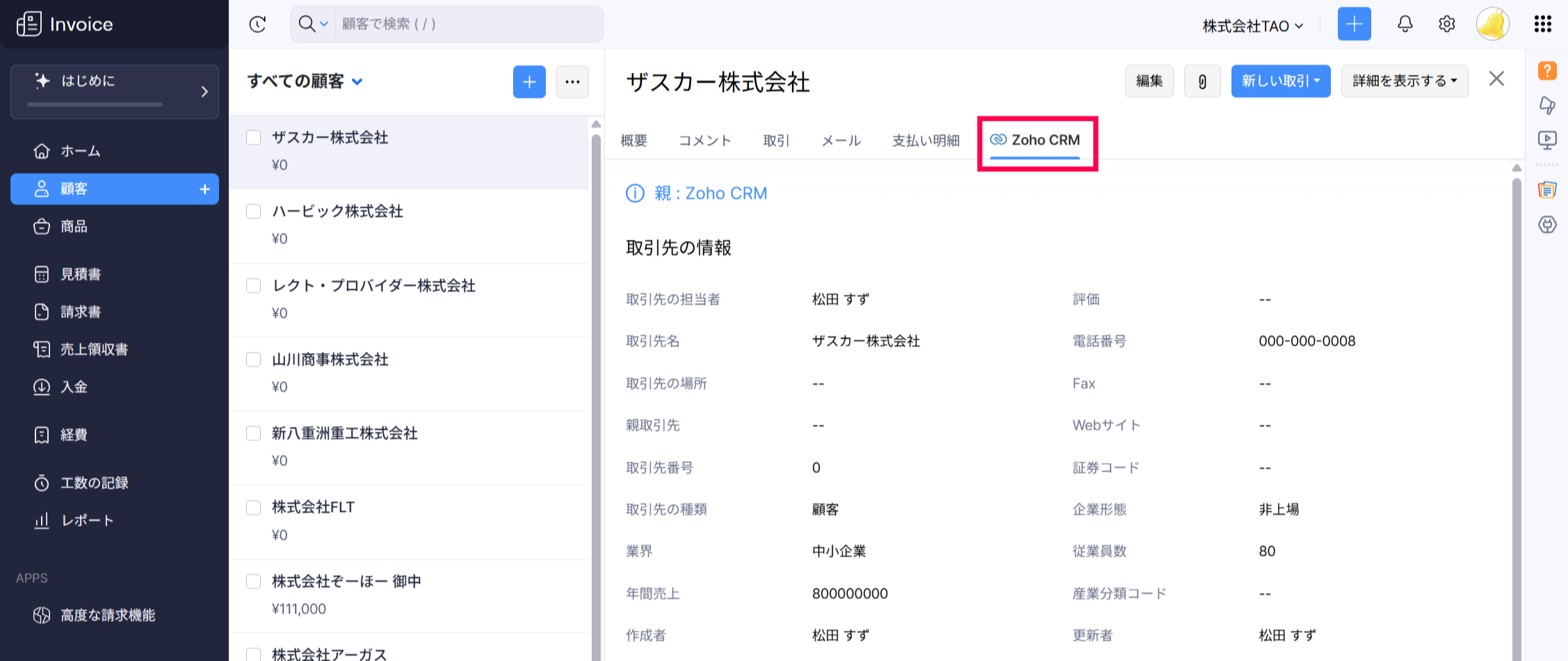
Task: Open the 株式会社TAO organization dropdown
Action: click(x=1252, y=26)
